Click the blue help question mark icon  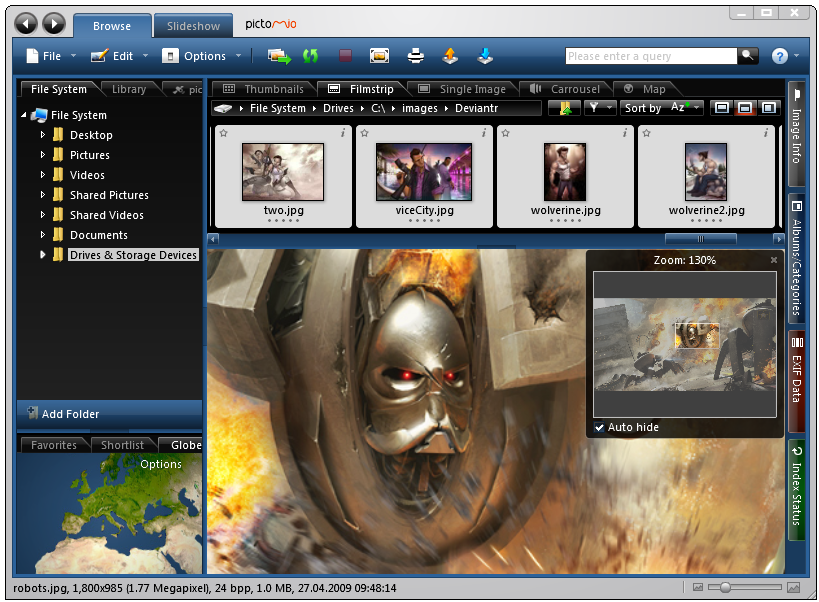pyautogui.click(x=780, y=56)
